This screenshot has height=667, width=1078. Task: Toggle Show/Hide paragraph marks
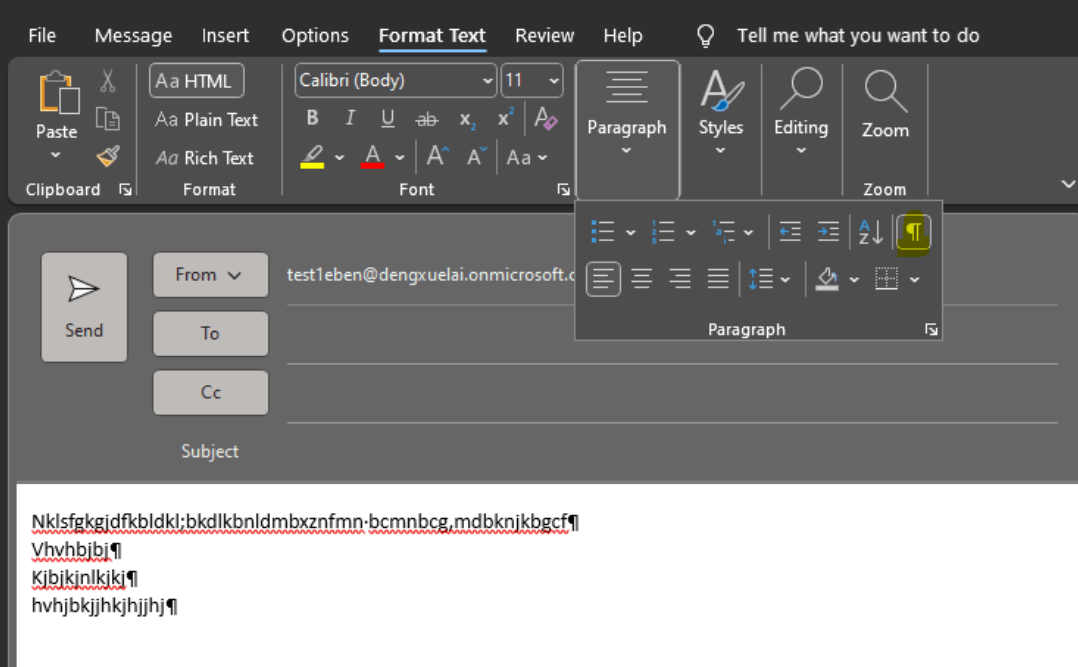(x=914, y=232)
